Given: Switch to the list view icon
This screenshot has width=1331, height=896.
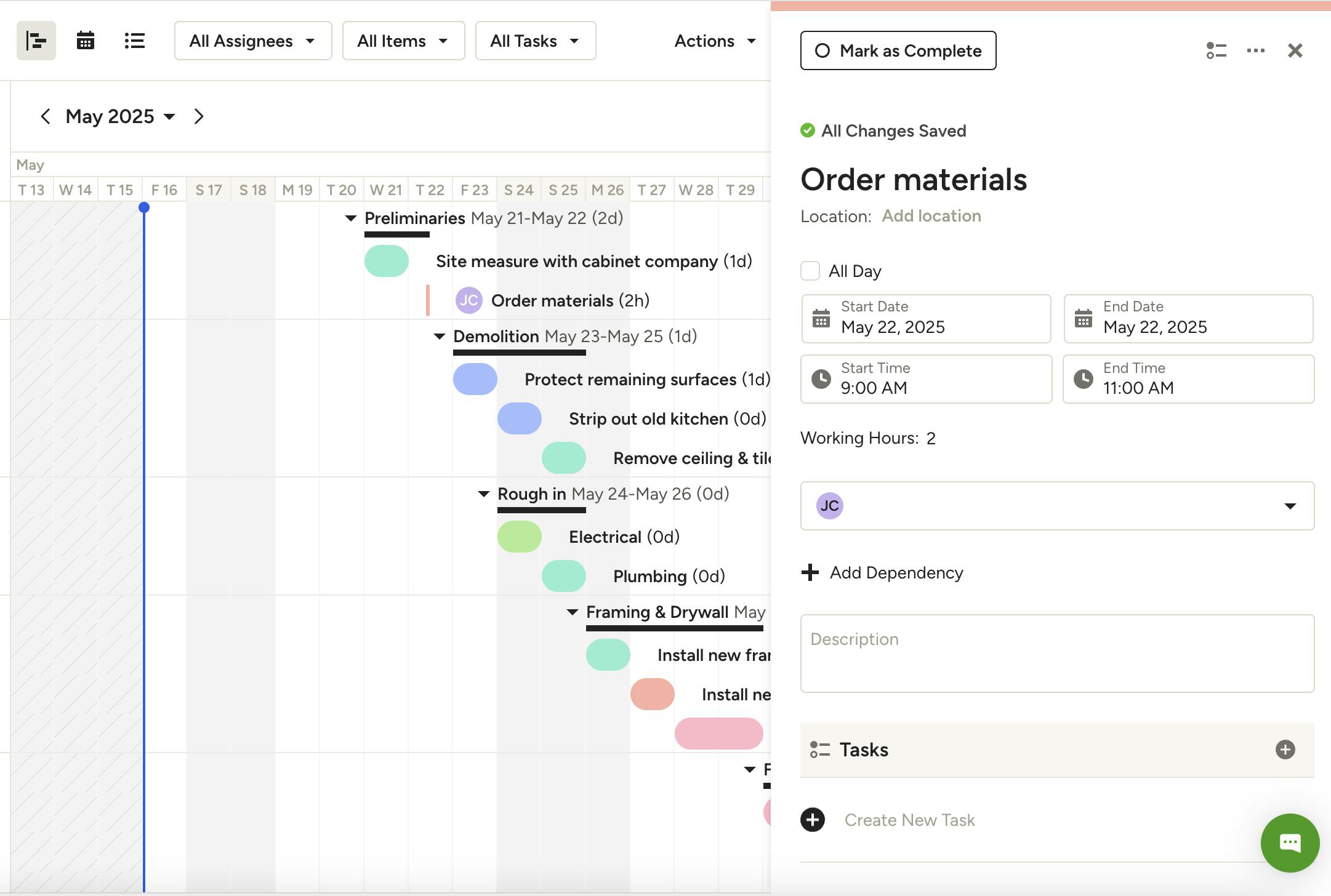Looking at the screenshot, I should [134, 41].
